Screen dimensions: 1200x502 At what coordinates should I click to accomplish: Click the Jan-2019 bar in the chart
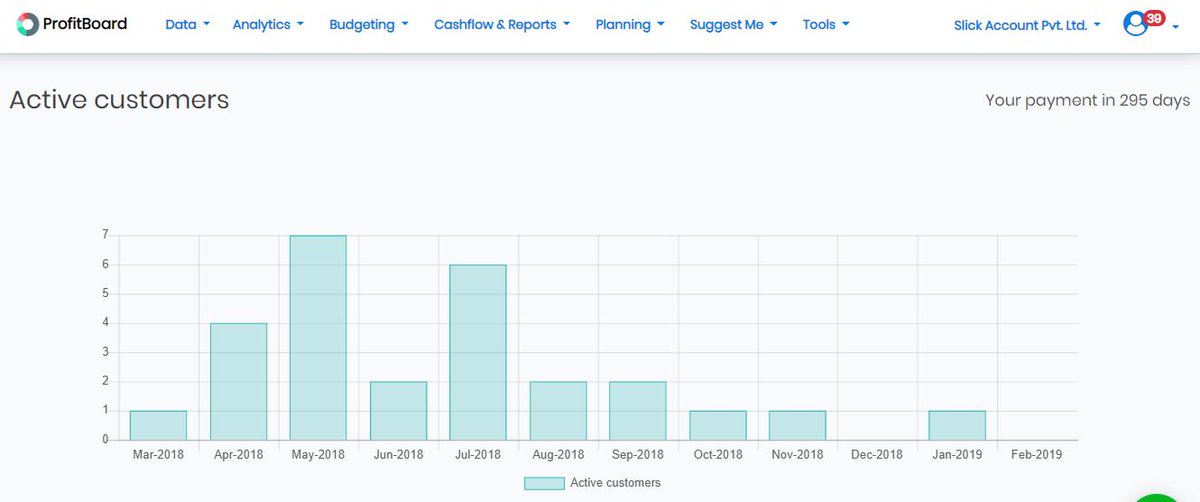tap(957, 425)
